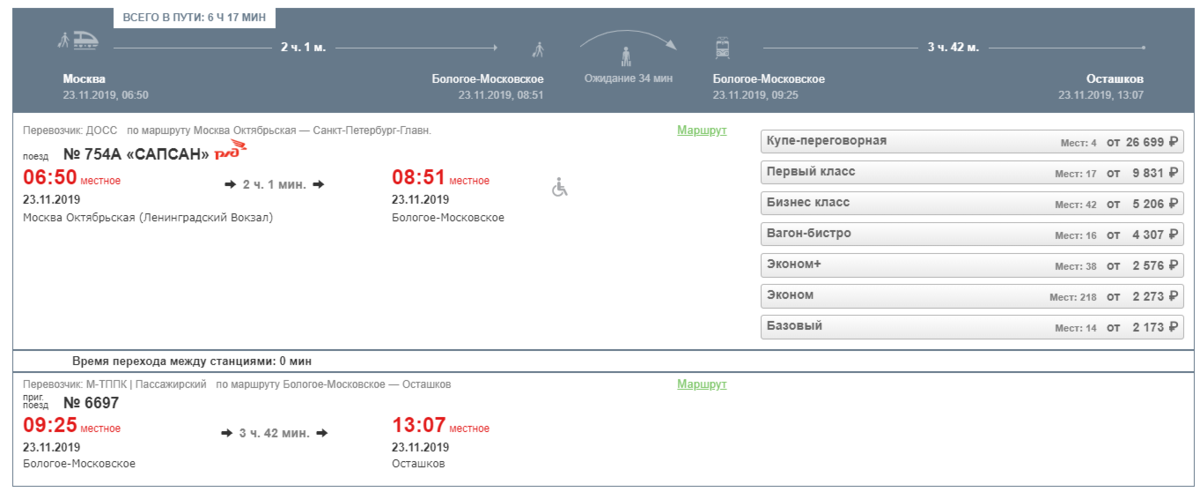Click Осташков arrival station in lower segment
This screenshot has width=1200, height=492.
[418, 464]
